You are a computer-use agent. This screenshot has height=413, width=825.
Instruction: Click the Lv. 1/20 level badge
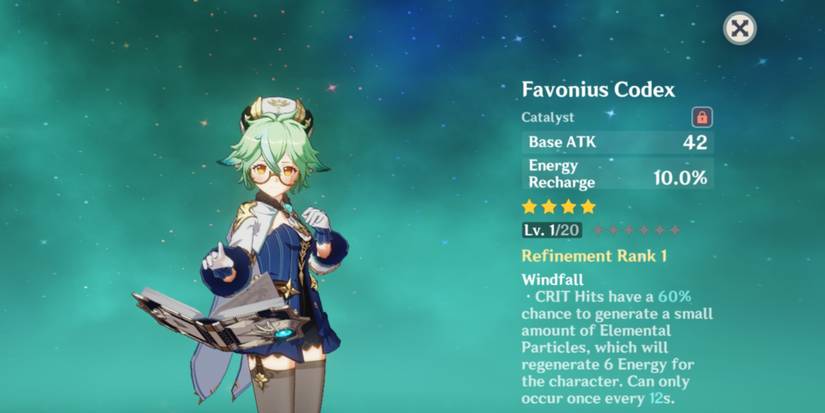pyautogui.click(x=551, y=230)
